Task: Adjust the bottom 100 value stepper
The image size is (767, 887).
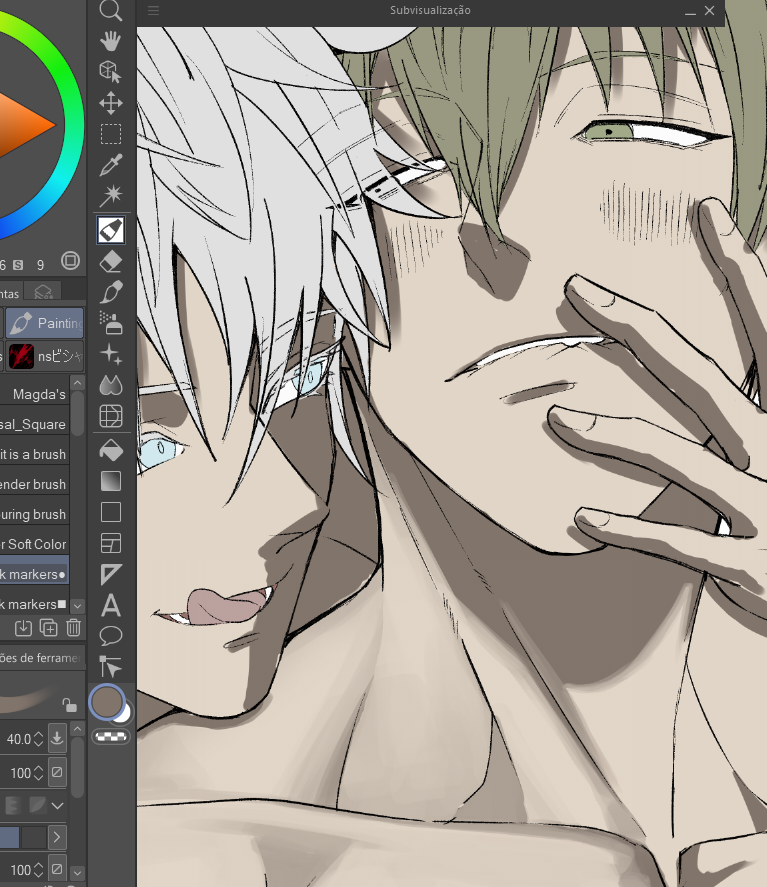Action: tap(38, 869)
